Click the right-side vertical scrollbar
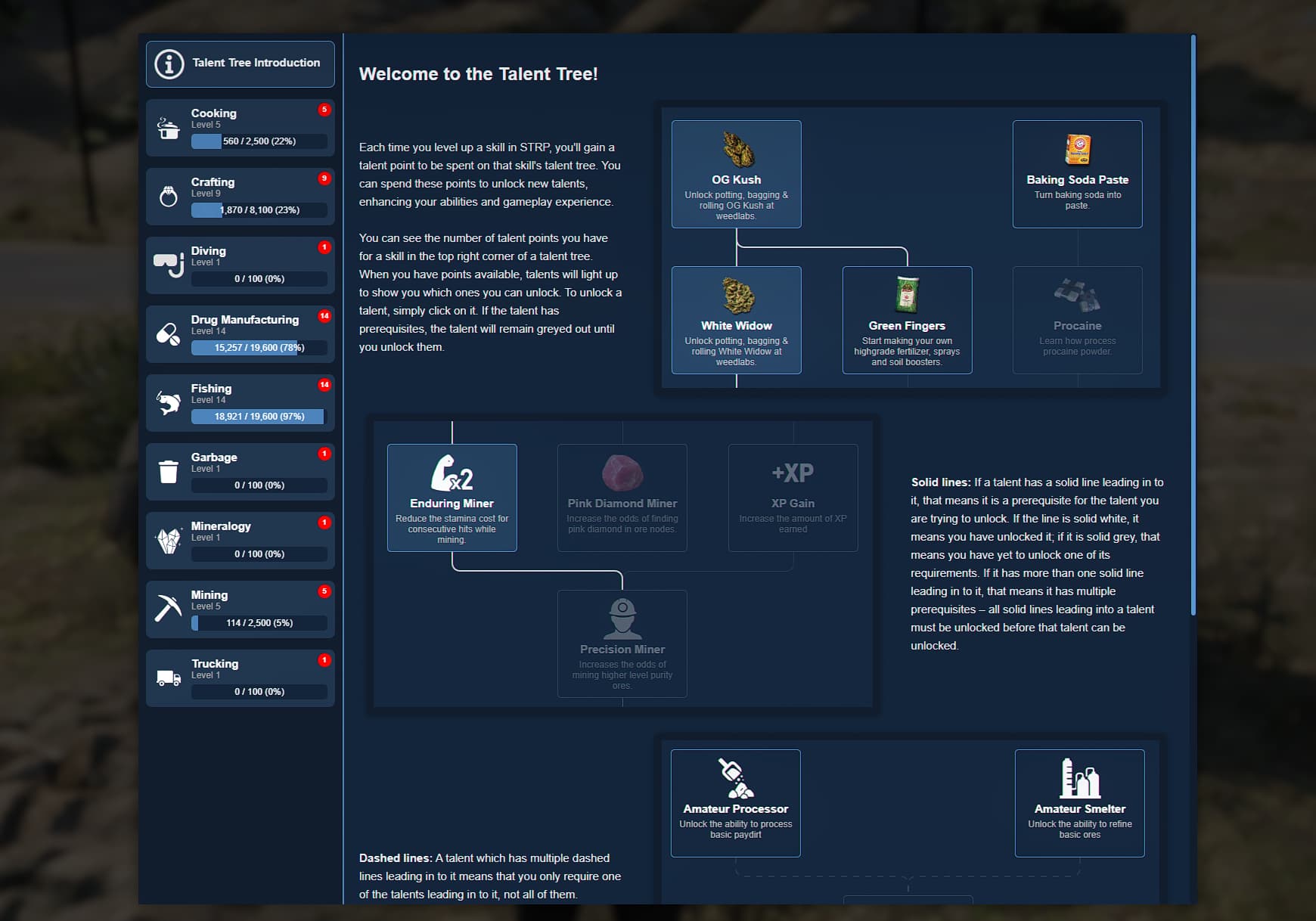Viewport: 1316px width, 921px height. pos(1193,325)
